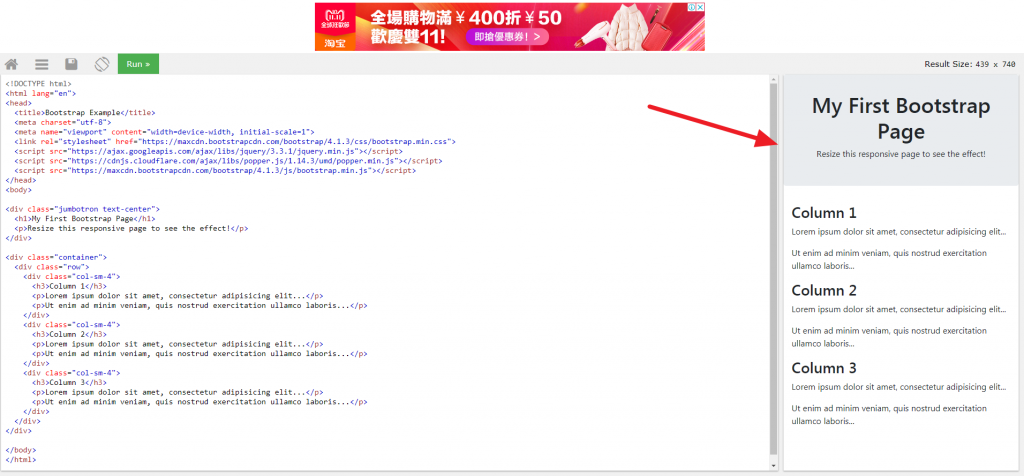Click the <h3>Column 3</h3> code line
The width and height of the screenshot is (1024, 476).
(69, 383)
